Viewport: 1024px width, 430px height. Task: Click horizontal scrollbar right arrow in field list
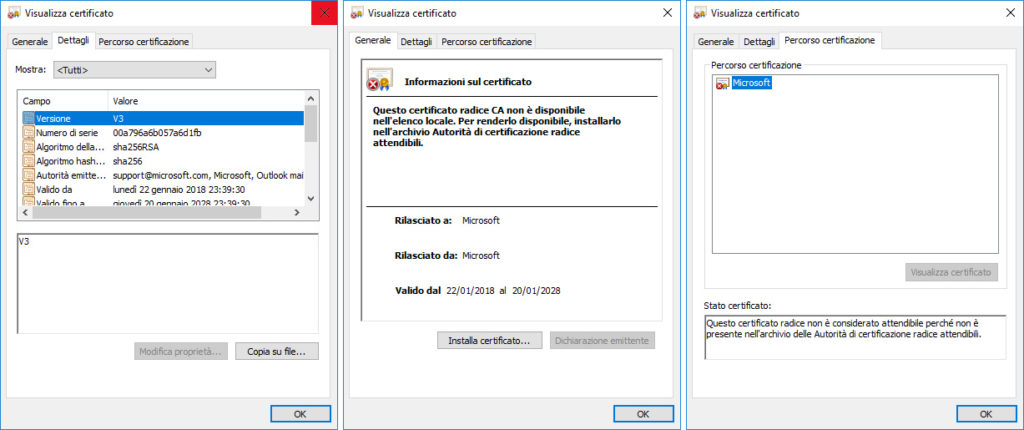[296, 213]
